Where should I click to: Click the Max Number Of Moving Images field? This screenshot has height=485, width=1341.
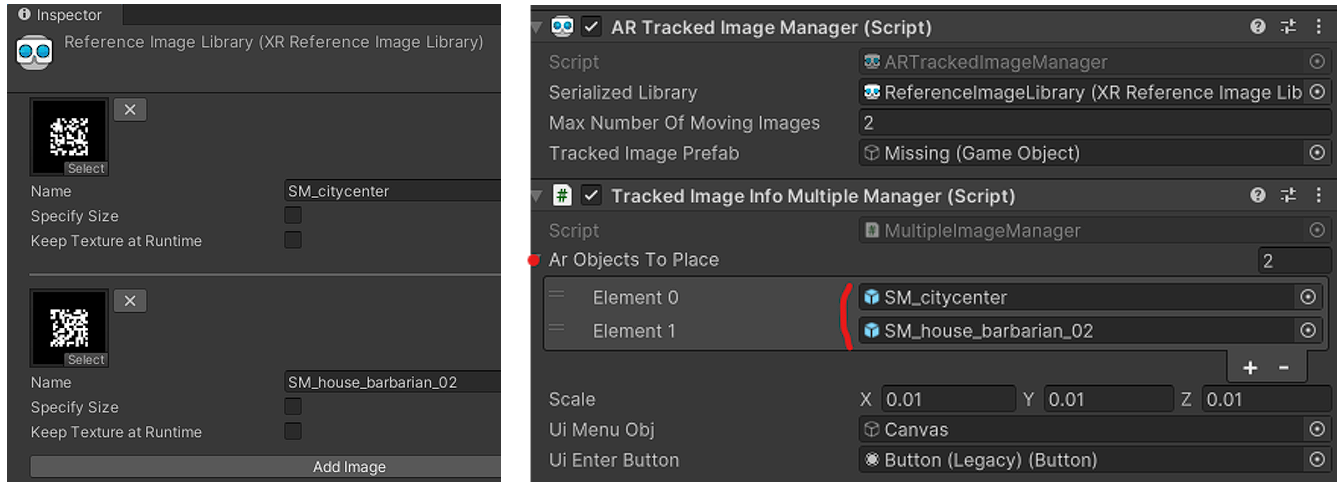click(1095, 123)
